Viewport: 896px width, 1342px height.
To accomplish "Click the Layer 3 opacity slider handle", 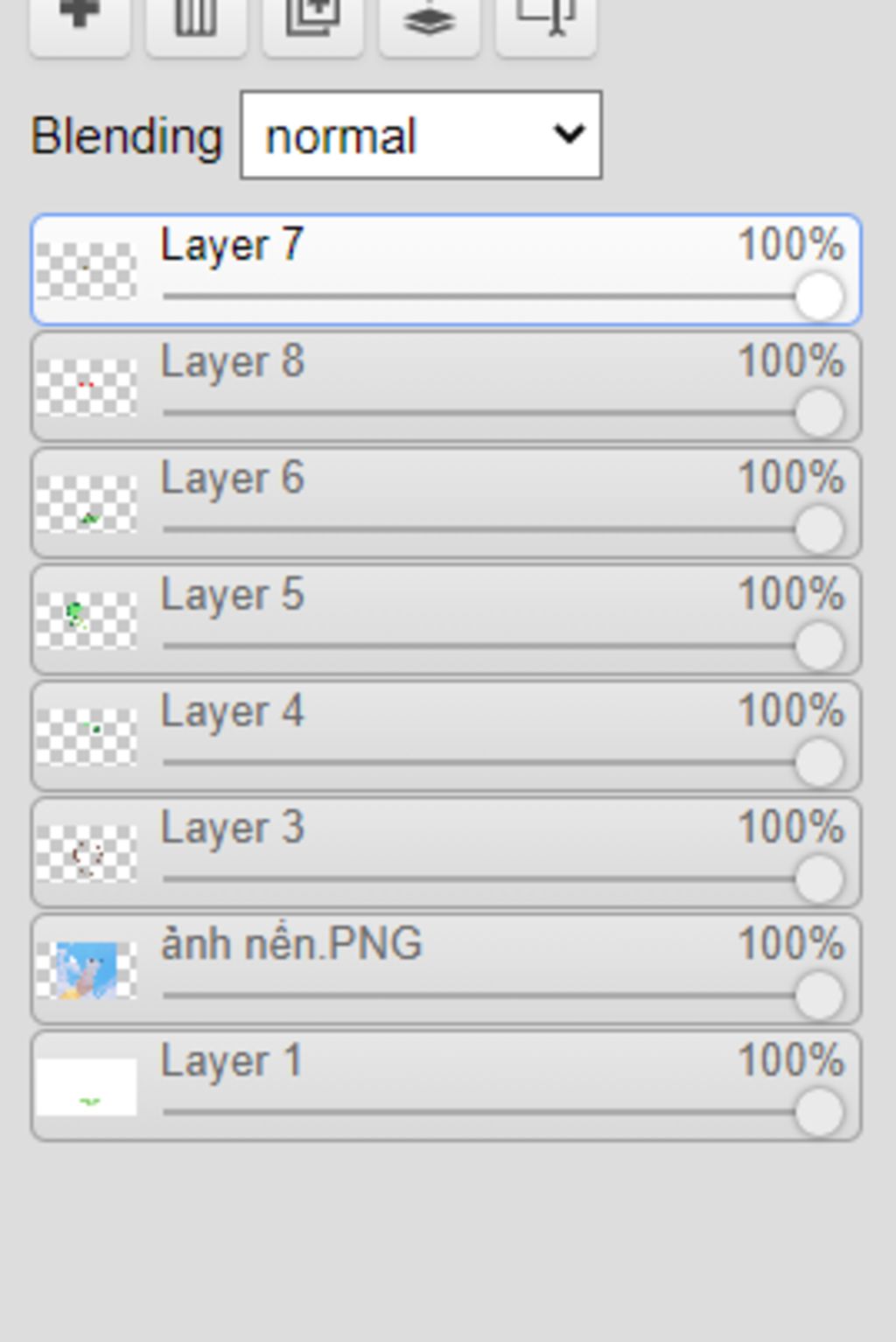I will (819, 879).
